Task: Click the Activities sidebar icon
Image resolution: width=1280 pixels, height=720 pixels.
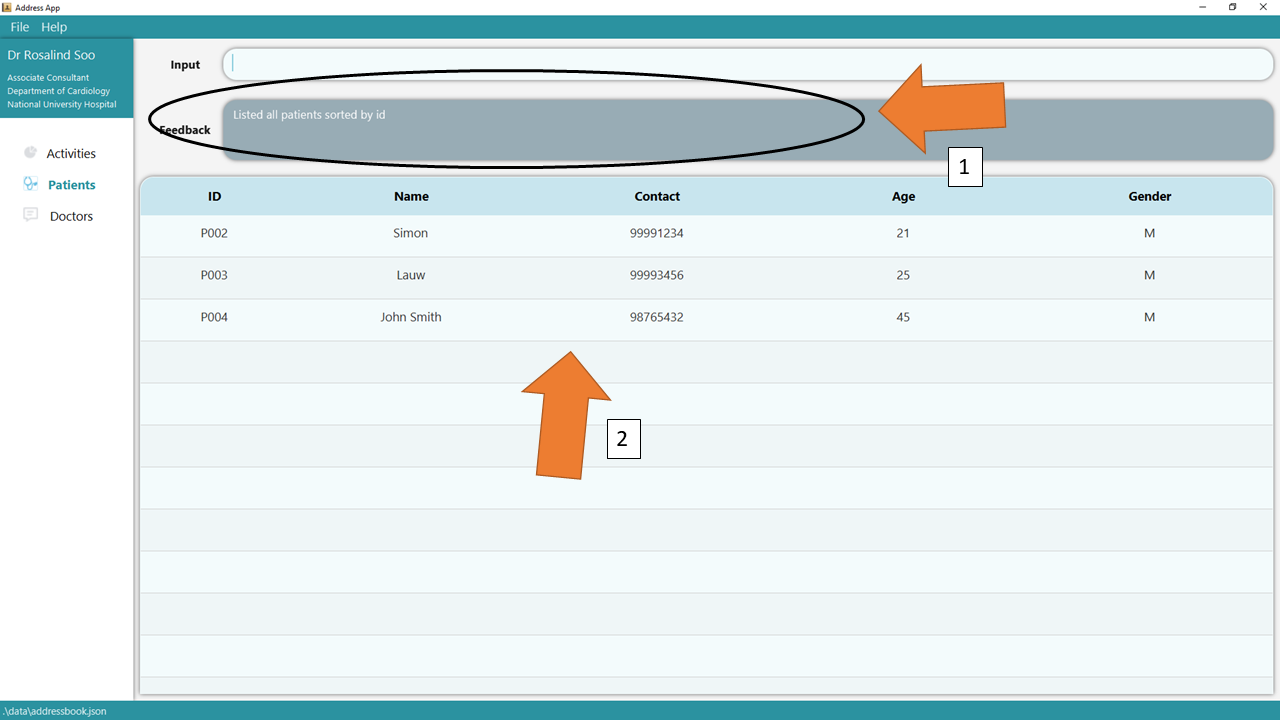Action: [30, 153]
